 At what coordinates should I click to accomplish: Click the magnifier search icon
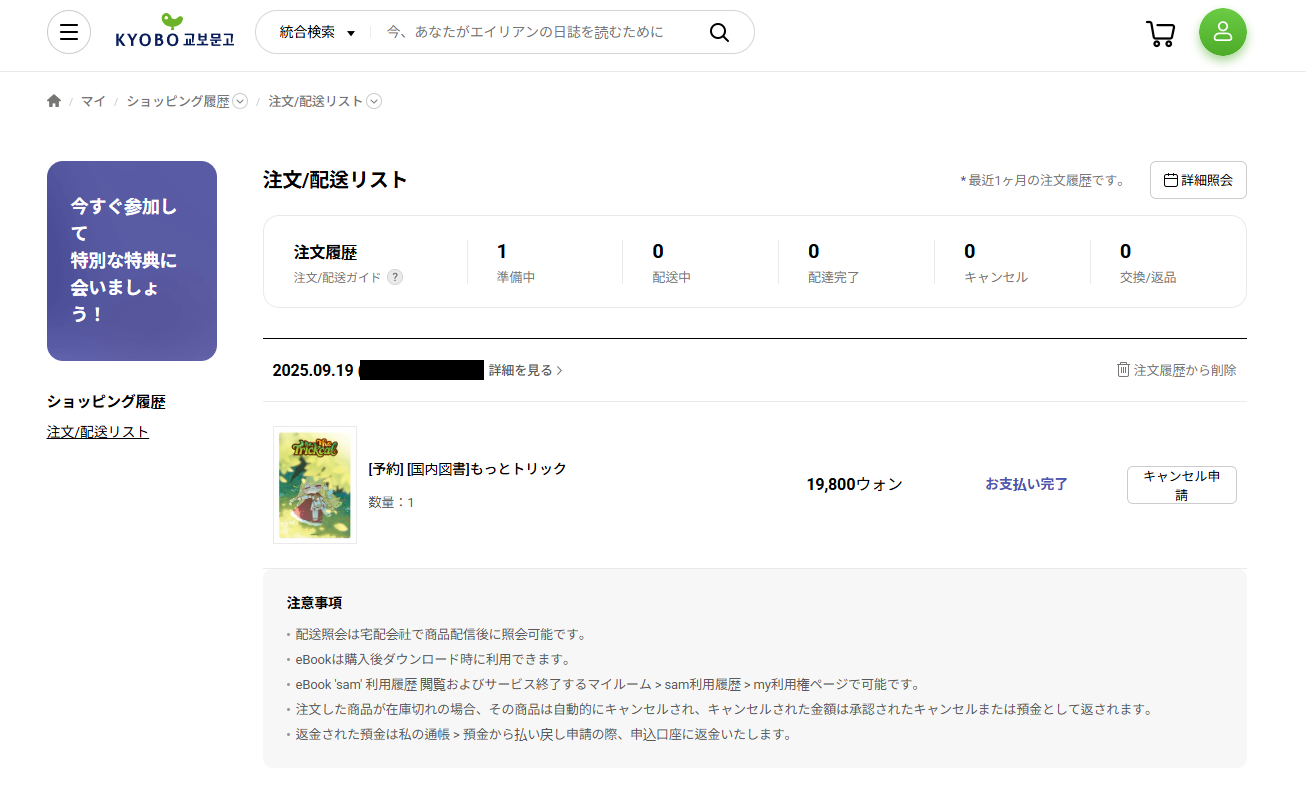point(719,32)
